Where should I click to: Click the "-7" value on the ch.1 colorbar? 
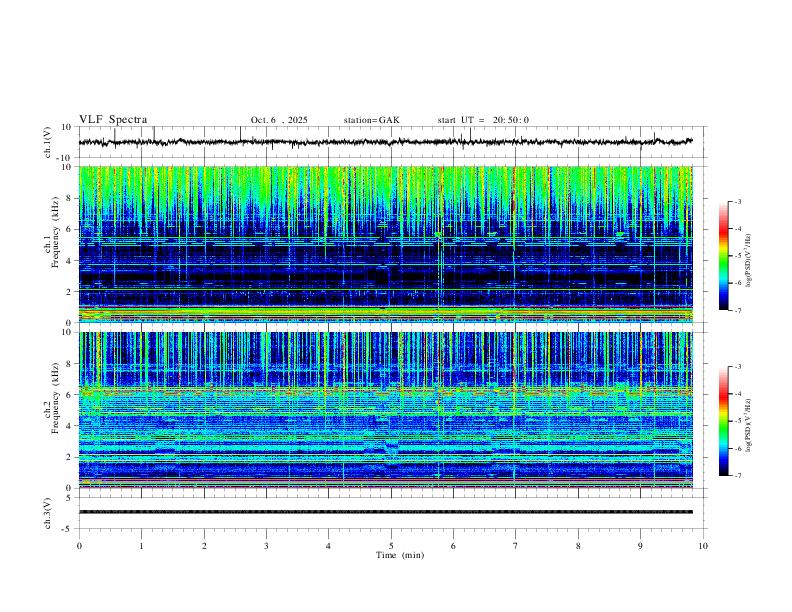click(738, 310)
